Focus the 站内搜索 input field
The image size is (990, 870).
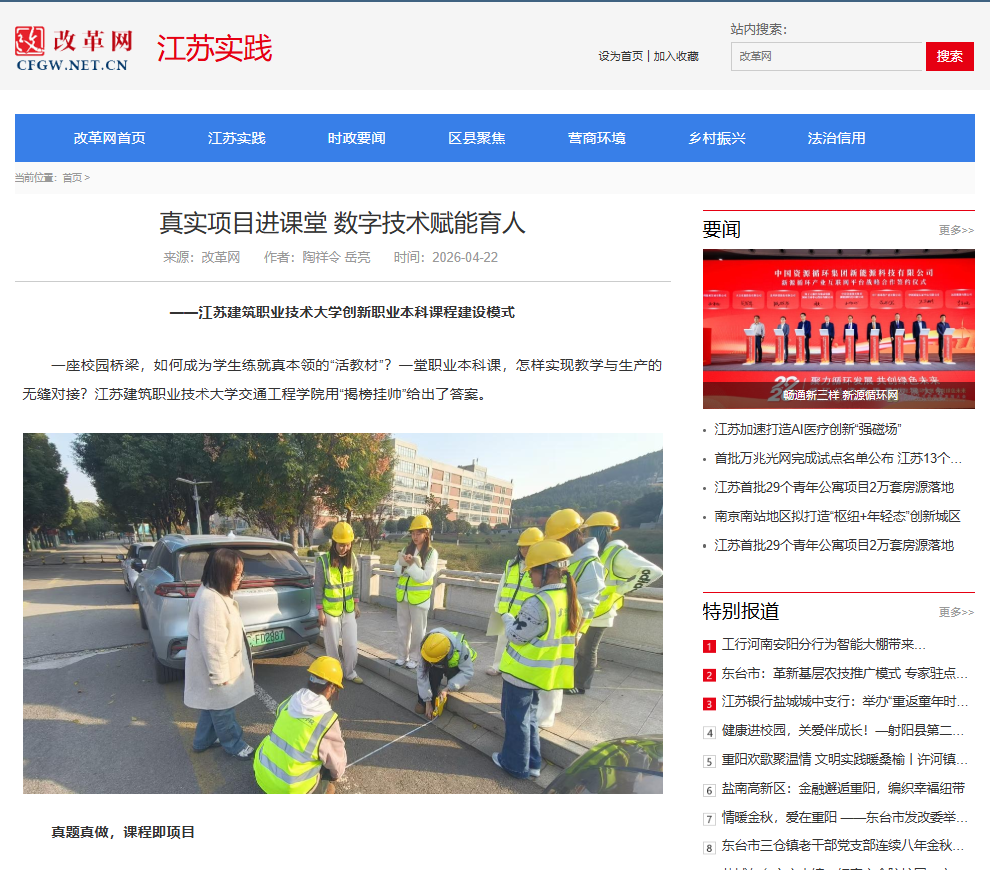(x=826, y=57)
